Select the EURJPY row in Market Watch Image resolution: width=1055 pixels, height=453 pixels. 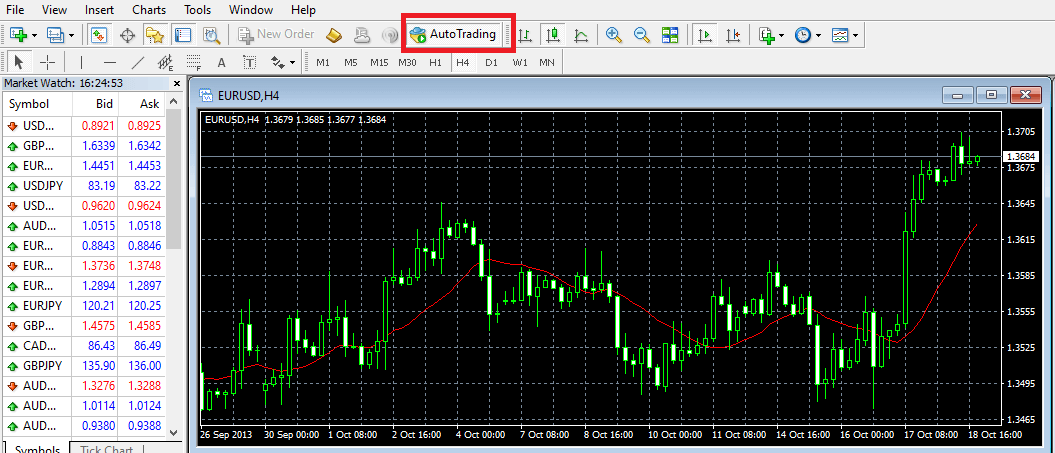(x=84, y=305)
